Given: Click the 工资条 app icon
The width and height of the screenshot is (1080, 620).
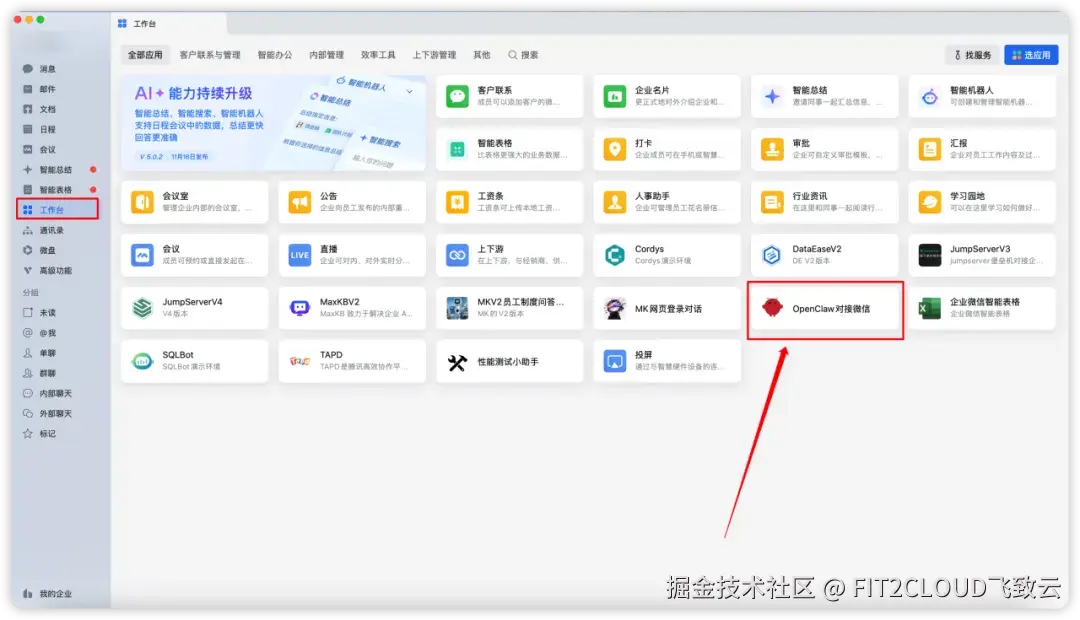Looking at the screenshot, I should click(x=457, y=202).
